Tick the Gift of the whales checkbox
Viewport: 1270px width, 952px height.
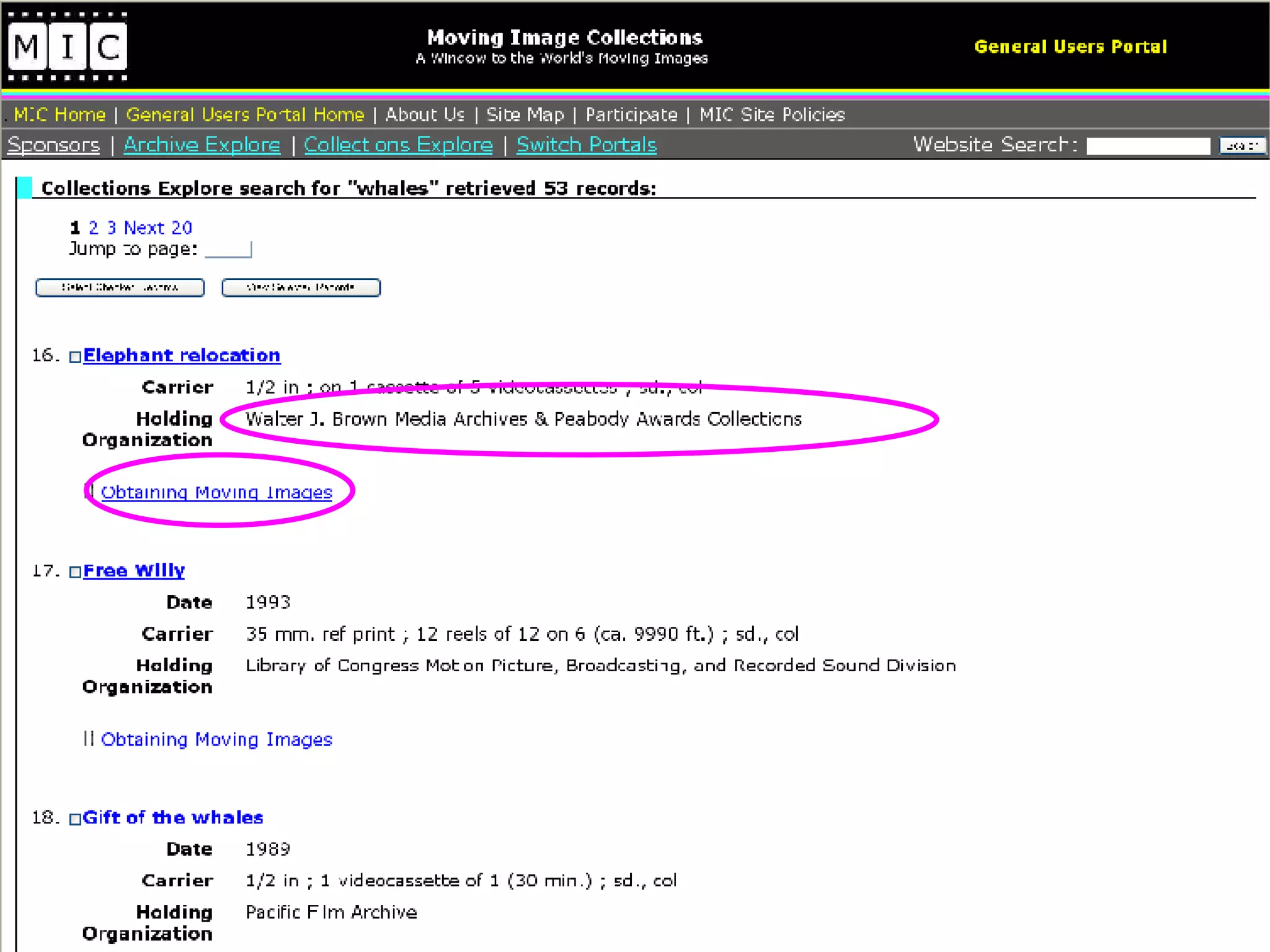tap(75, 819)
